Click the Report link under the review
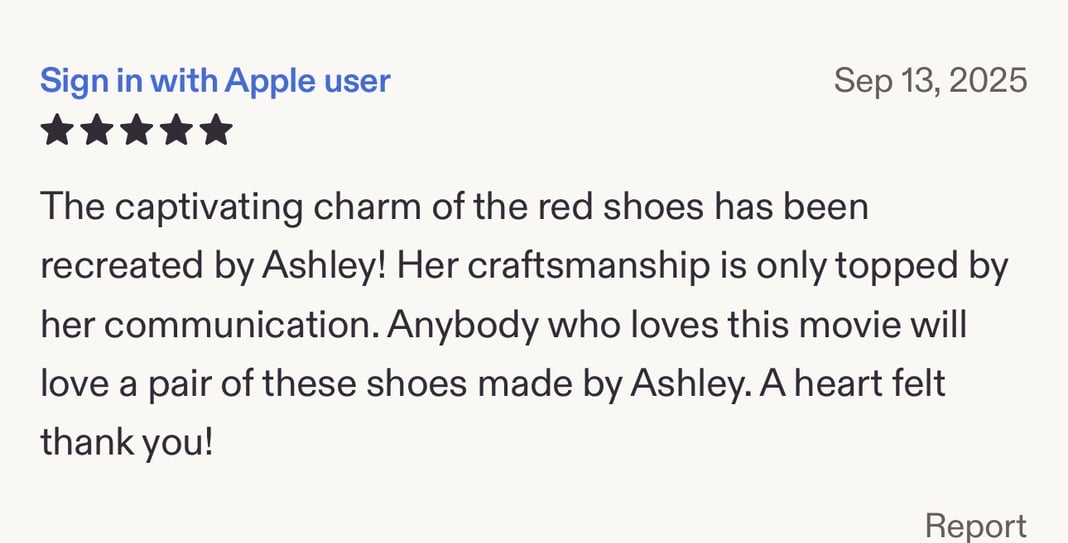Screen dimensions: 1068x543 pyautogui.click(x=975, y=525)
